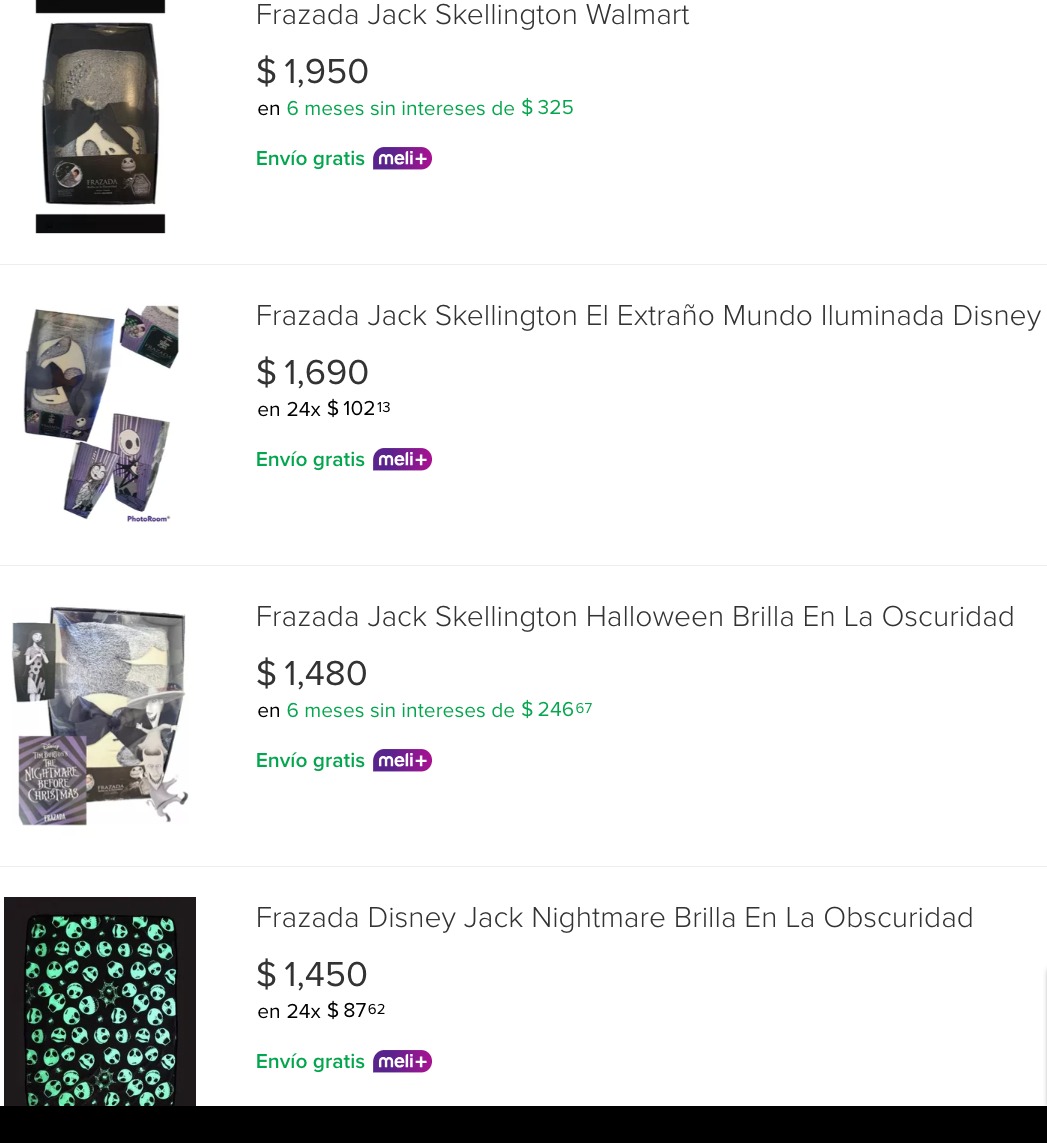Viewport: 1047px width, 1143px height.
Task: Open 'Halloween Brilla En La Oscuridad' title
Action: click(x=635, y=617)
